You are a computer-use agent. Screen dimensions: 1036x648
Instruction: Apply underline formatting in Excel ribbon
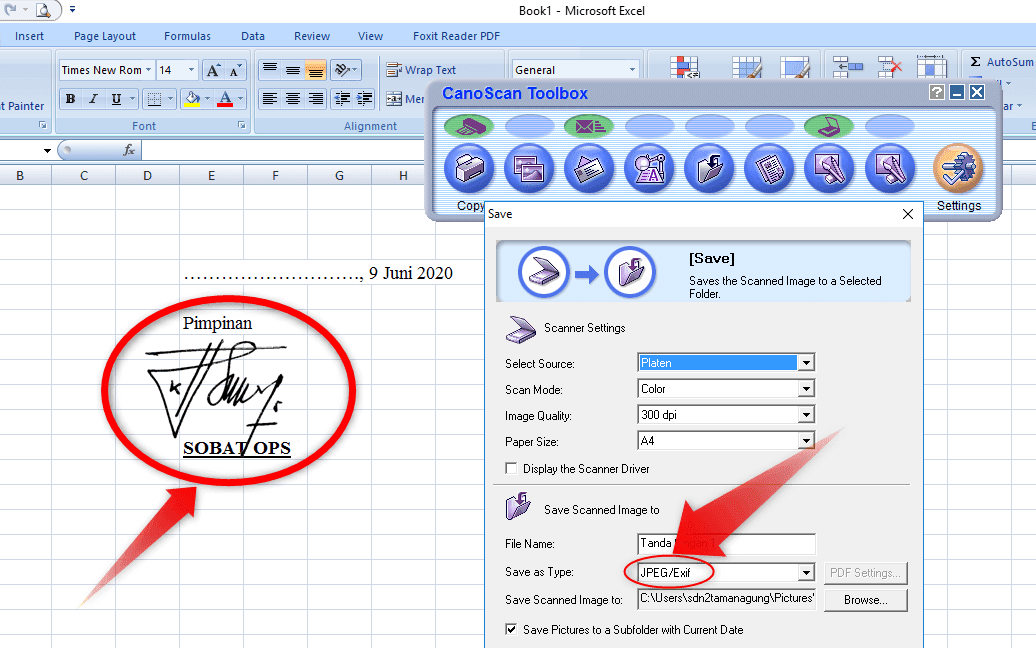tap(116, 99)
